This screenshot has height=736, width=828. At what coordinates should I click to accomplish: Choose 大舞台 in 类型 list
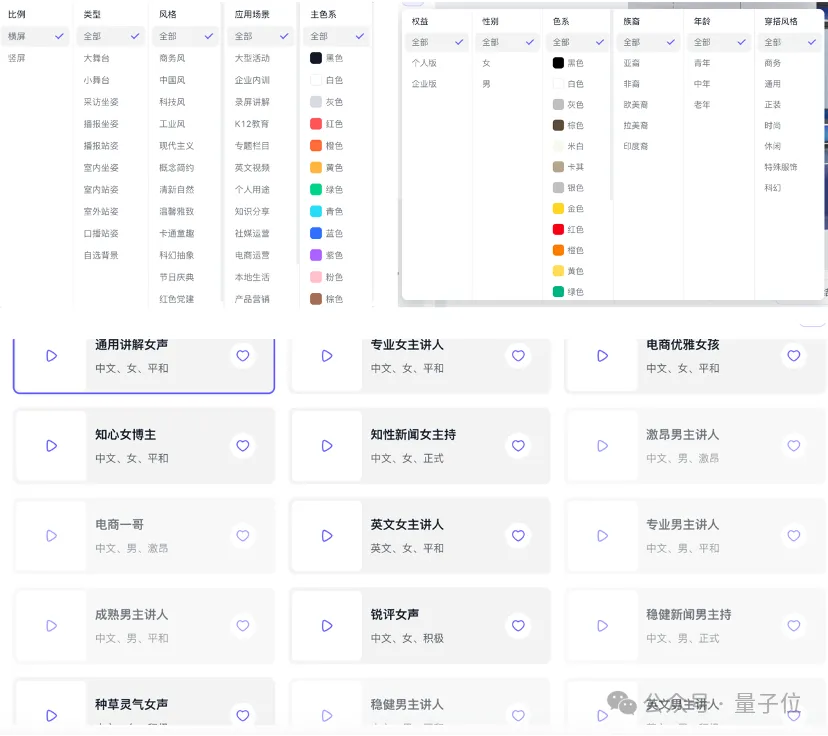97,58
